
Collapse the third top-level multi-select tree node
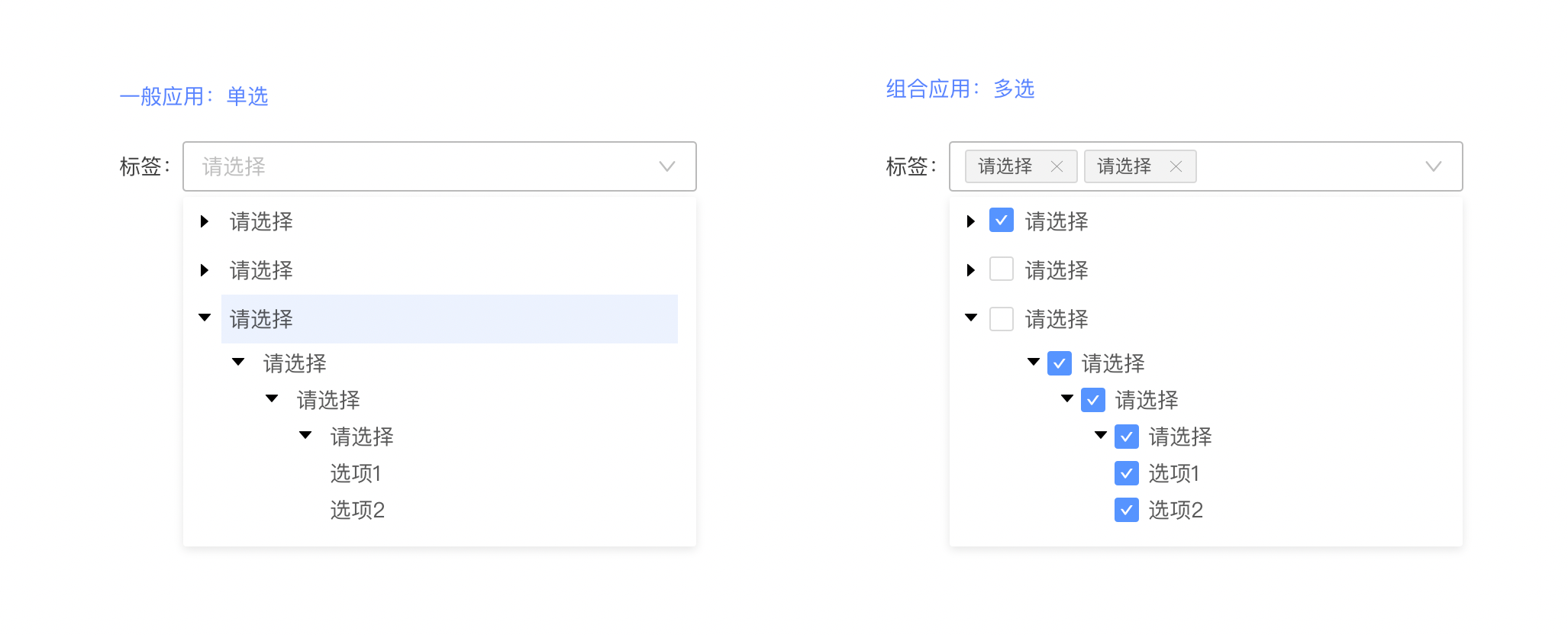coord(971,317)
